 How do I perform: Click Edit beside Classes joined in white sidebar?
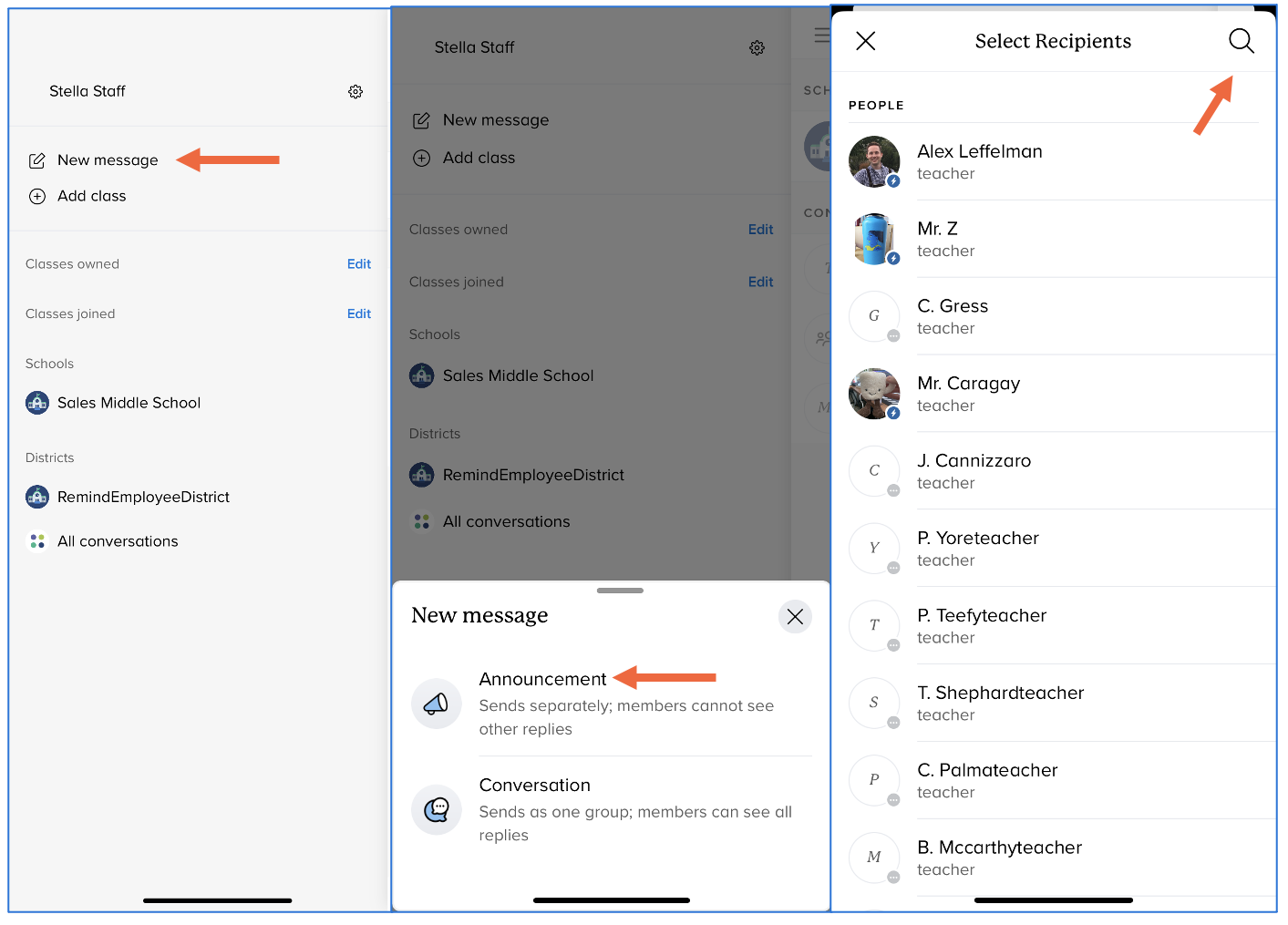[358, 313]
